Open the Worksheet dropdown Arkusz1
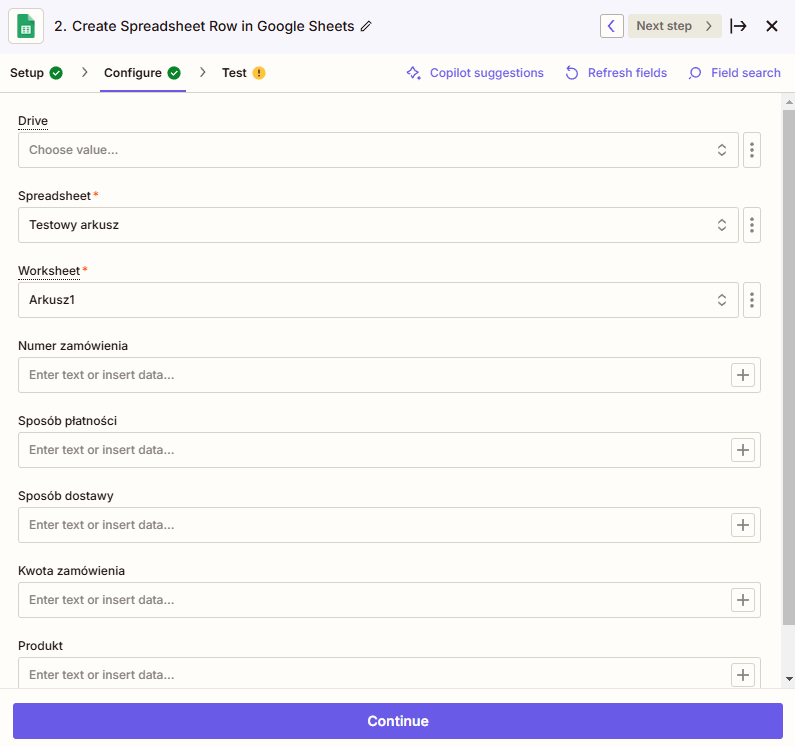 378,300
